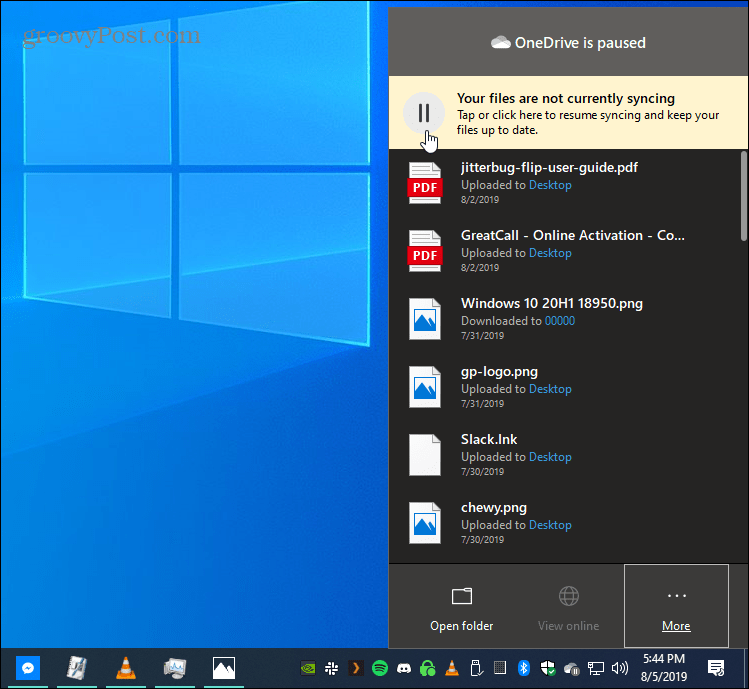Open Windows Security from the tray shield icon
This screenshot has width=749, height=689.
click(547, 668)
